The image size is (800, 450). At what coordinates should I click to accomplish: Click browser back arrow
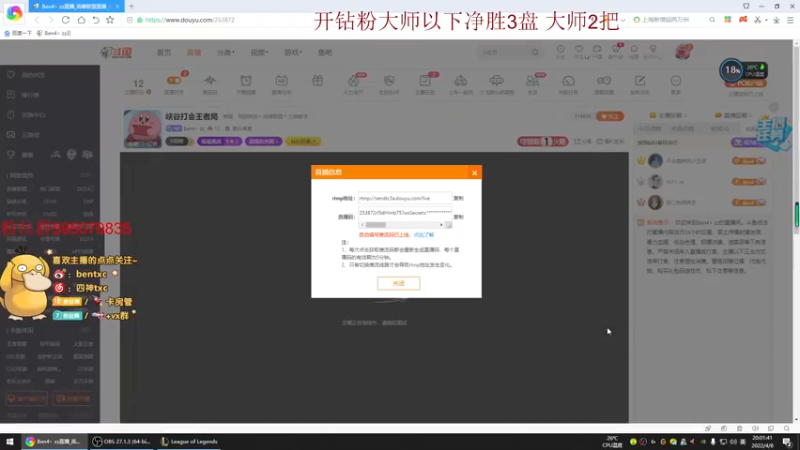tap(37, 20)
